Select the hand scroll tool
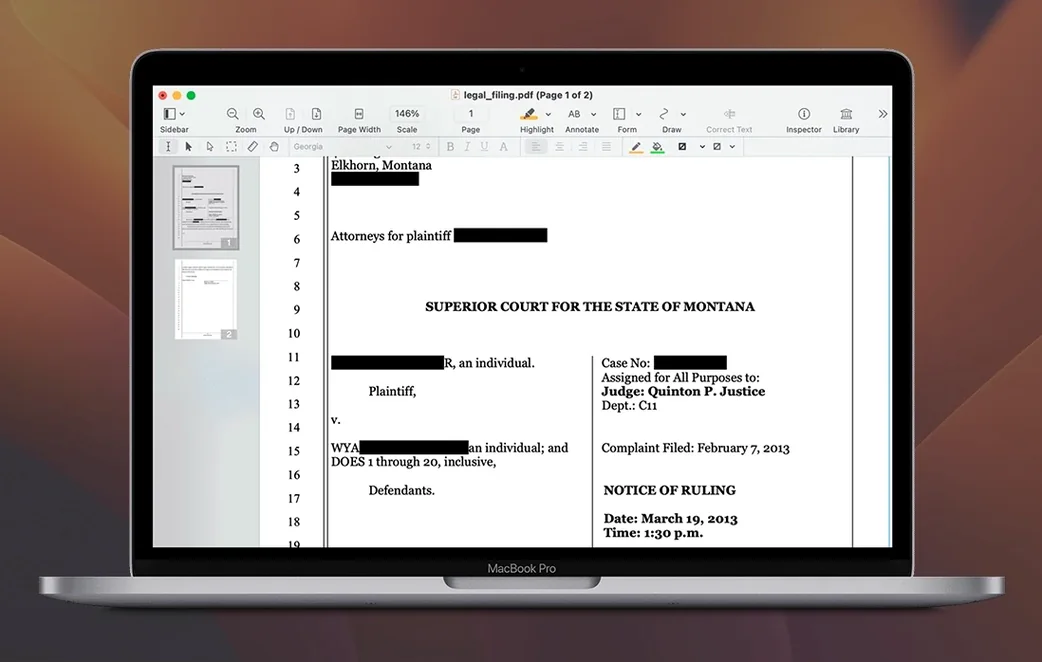Screen dimensions: 1042x662 [x=274, y=146]
